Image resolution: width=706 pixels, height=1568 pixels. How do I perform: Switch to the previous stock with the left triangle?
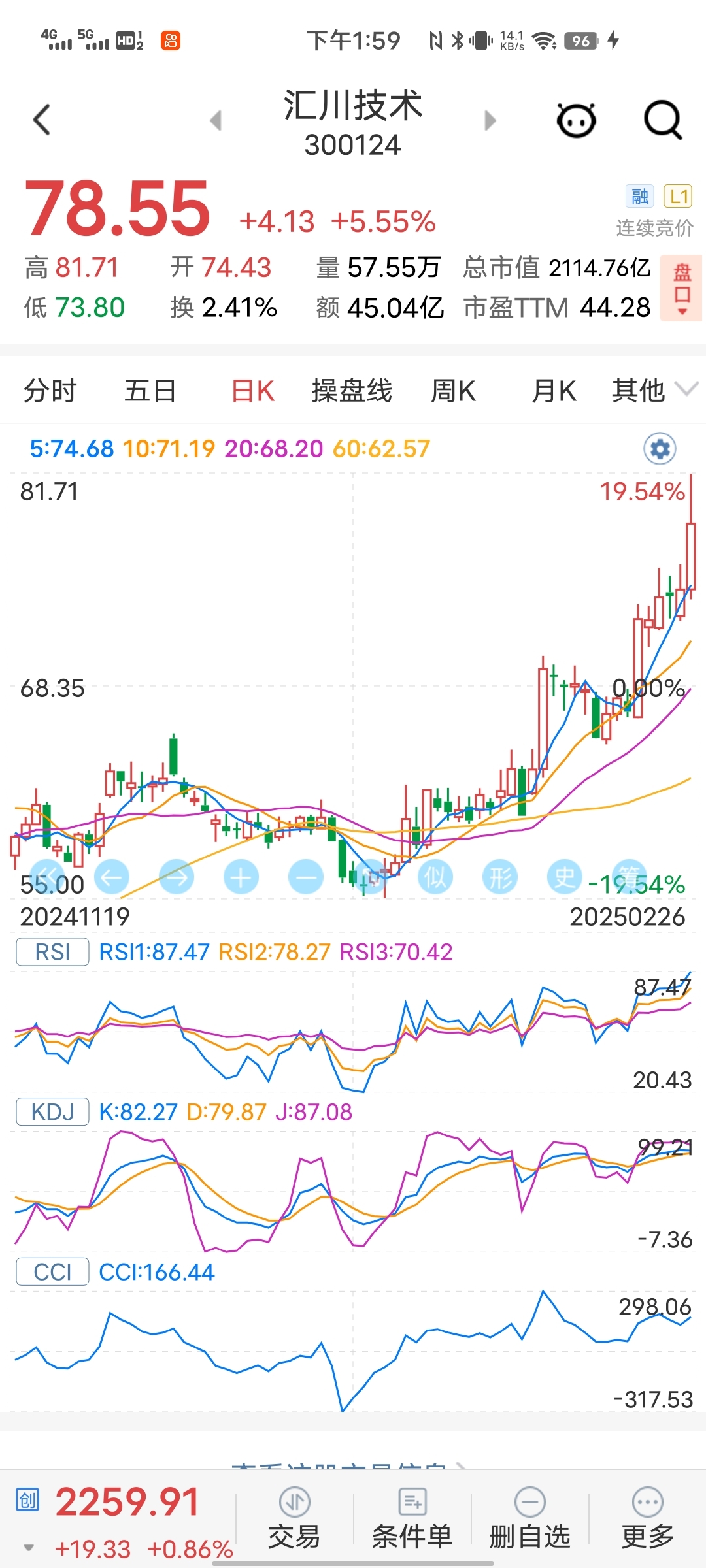click(x=216, y=120)
